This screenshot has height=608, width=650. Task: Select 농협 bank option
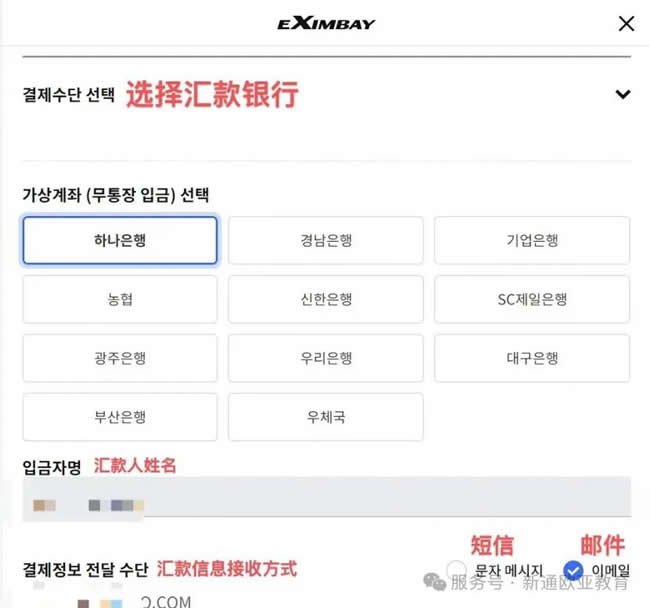pyautogui.click(x=120, y=299)
